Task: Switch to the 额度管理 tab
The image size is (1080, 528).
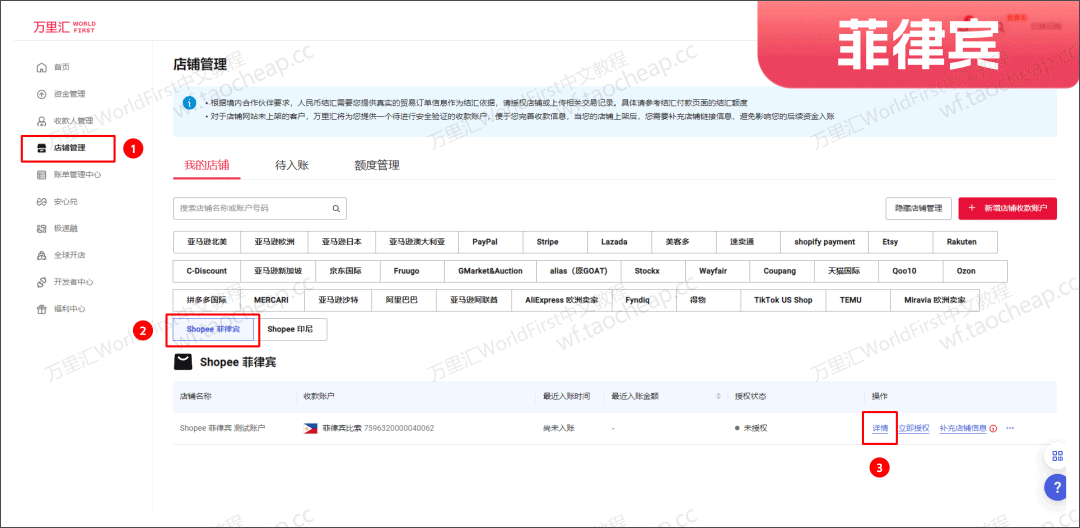Action: [377, 165]
